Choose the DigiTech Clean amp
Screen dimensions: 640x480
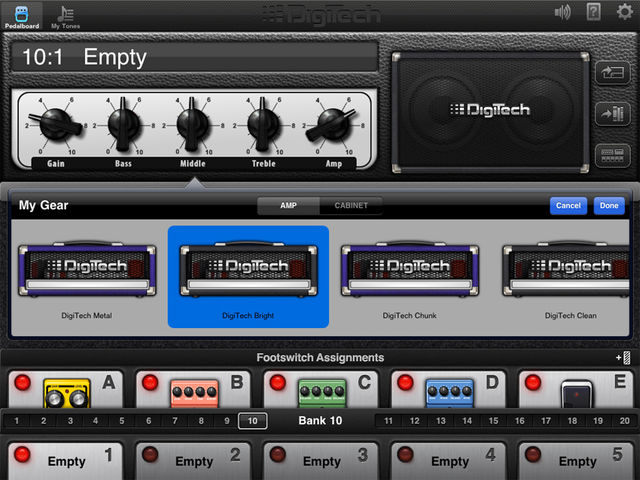point(567,277)
